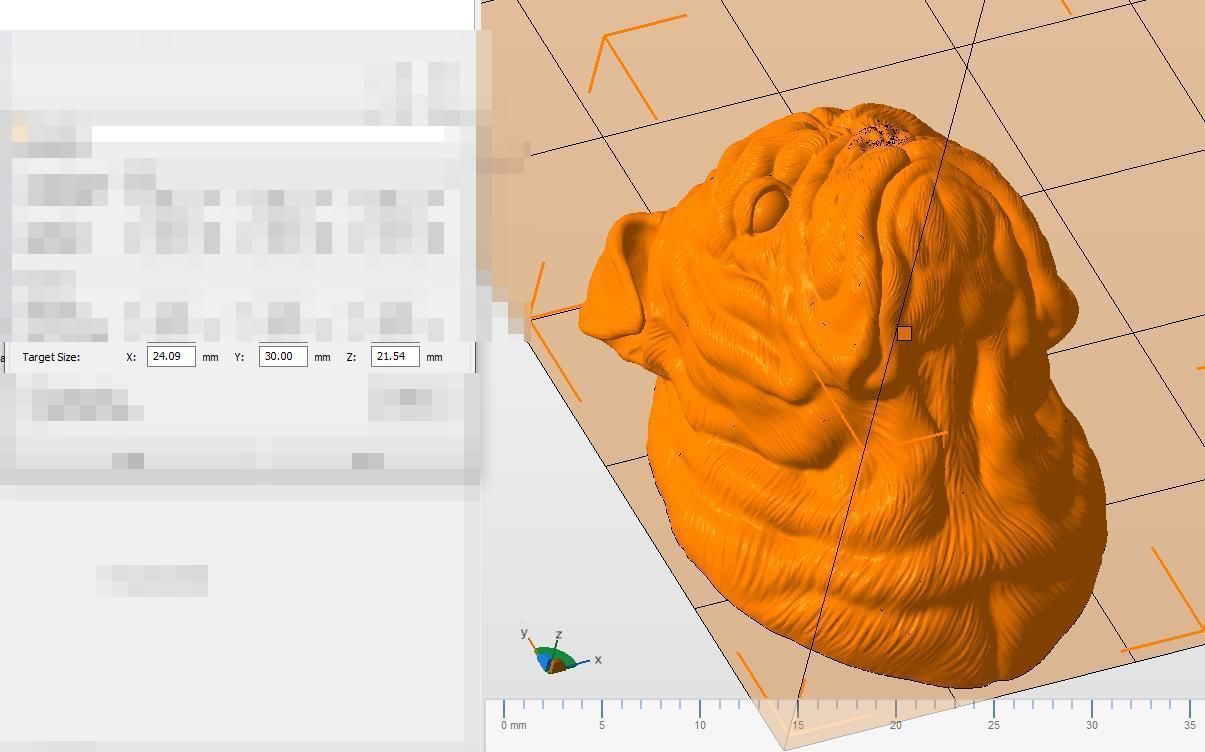Click the Target Size X field showing 24.09
The height and width of the screenshot is (752, 1205).
pyautogui.click(x=171, y=356)
